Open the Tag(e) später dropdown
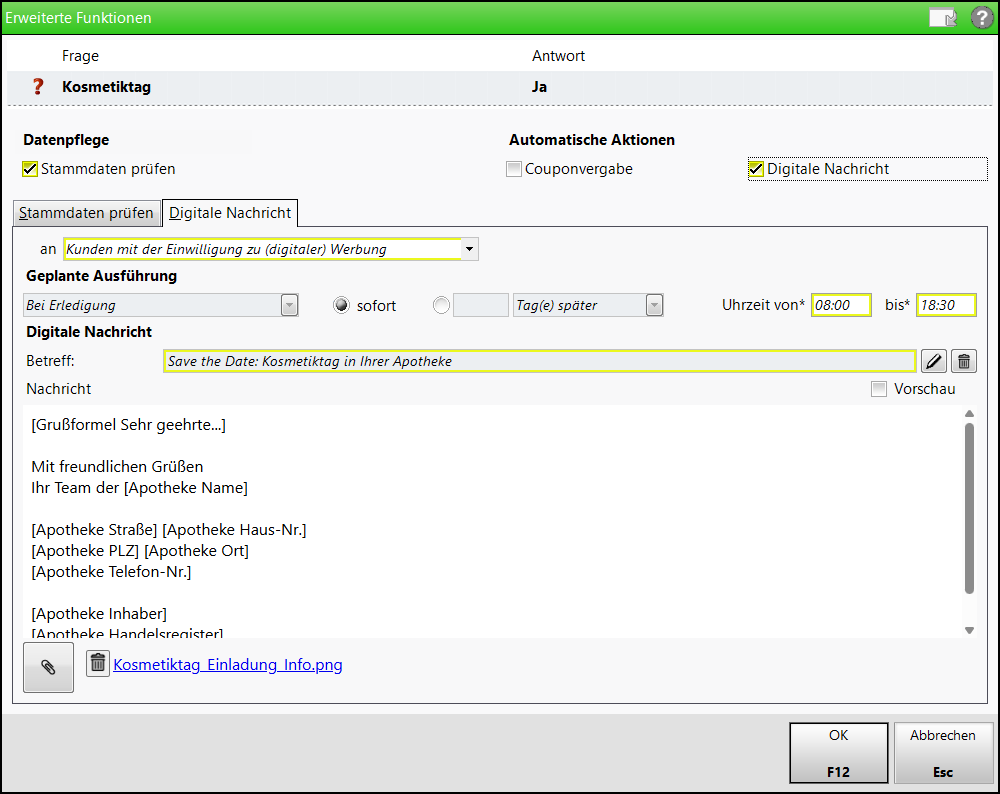 [x=654, y=306]
